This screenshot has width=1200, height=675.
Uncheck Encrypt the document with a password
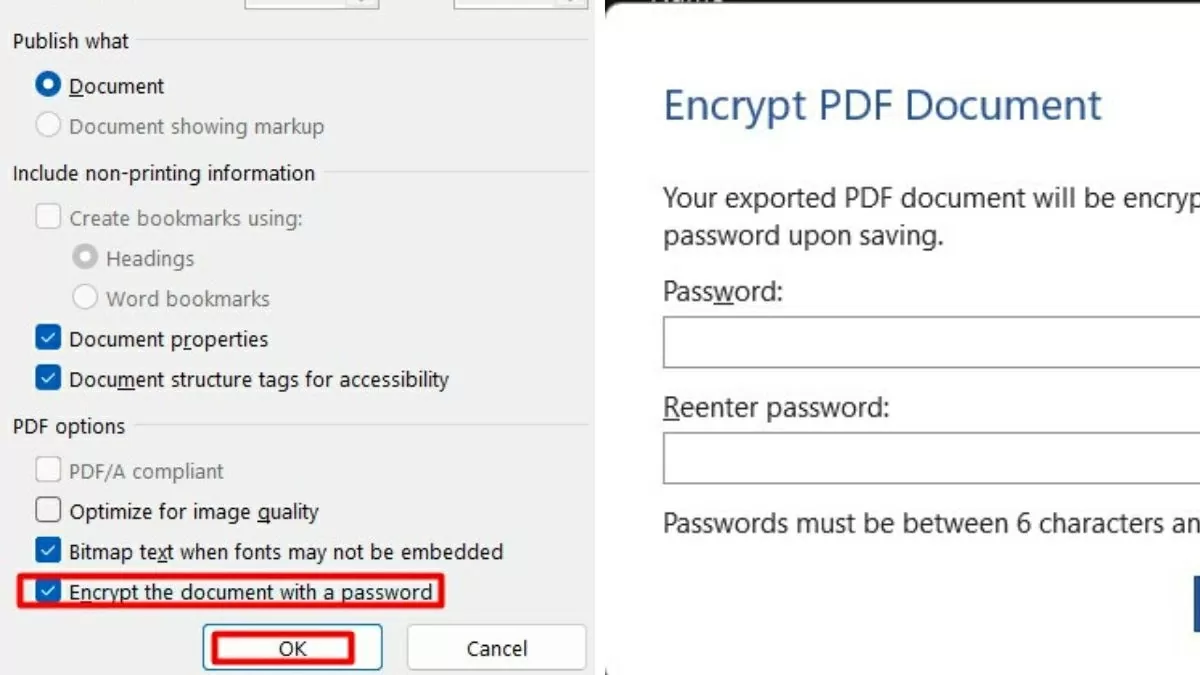[x=48, y=592]
